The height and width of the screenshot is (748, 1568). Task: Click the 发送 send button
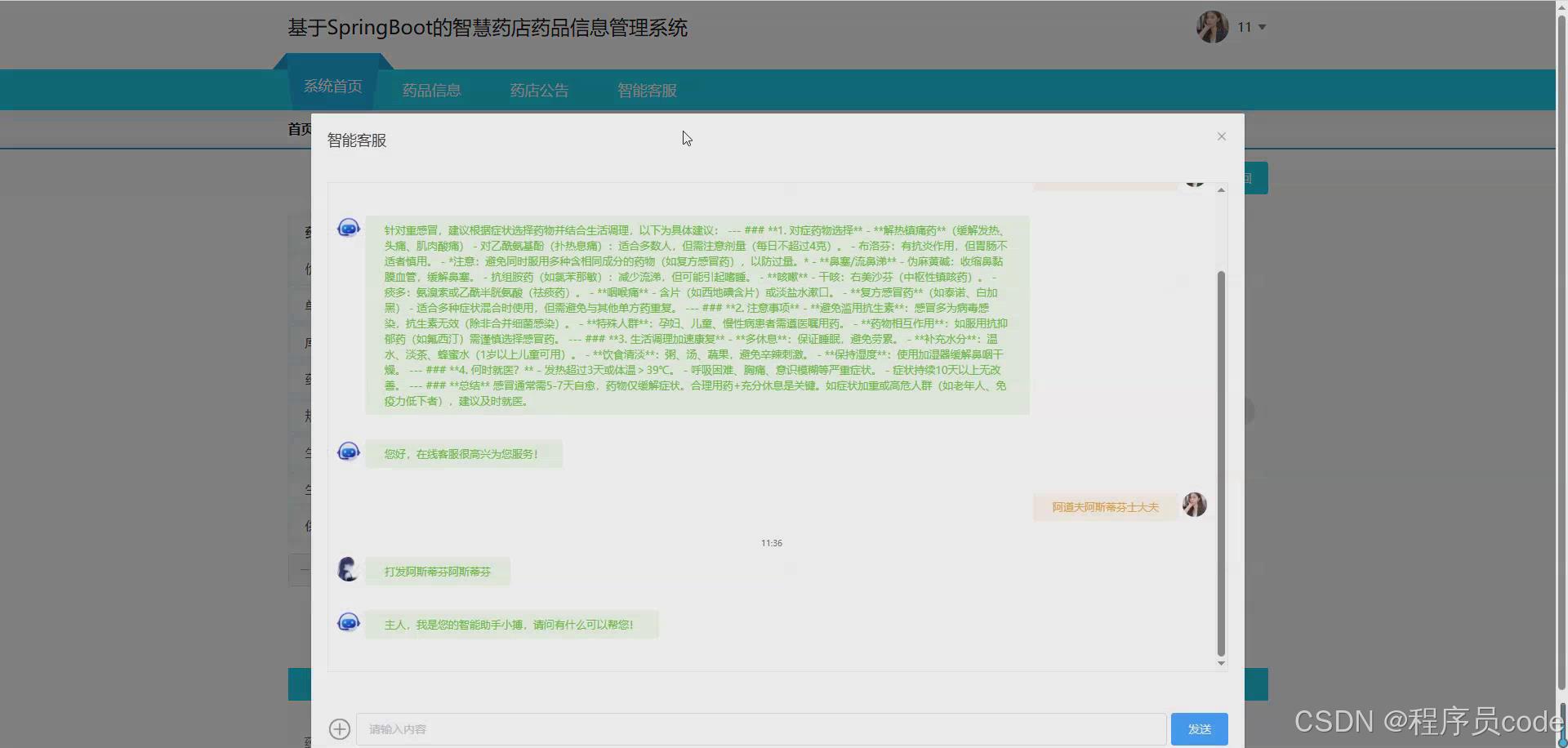(1200, 728)
